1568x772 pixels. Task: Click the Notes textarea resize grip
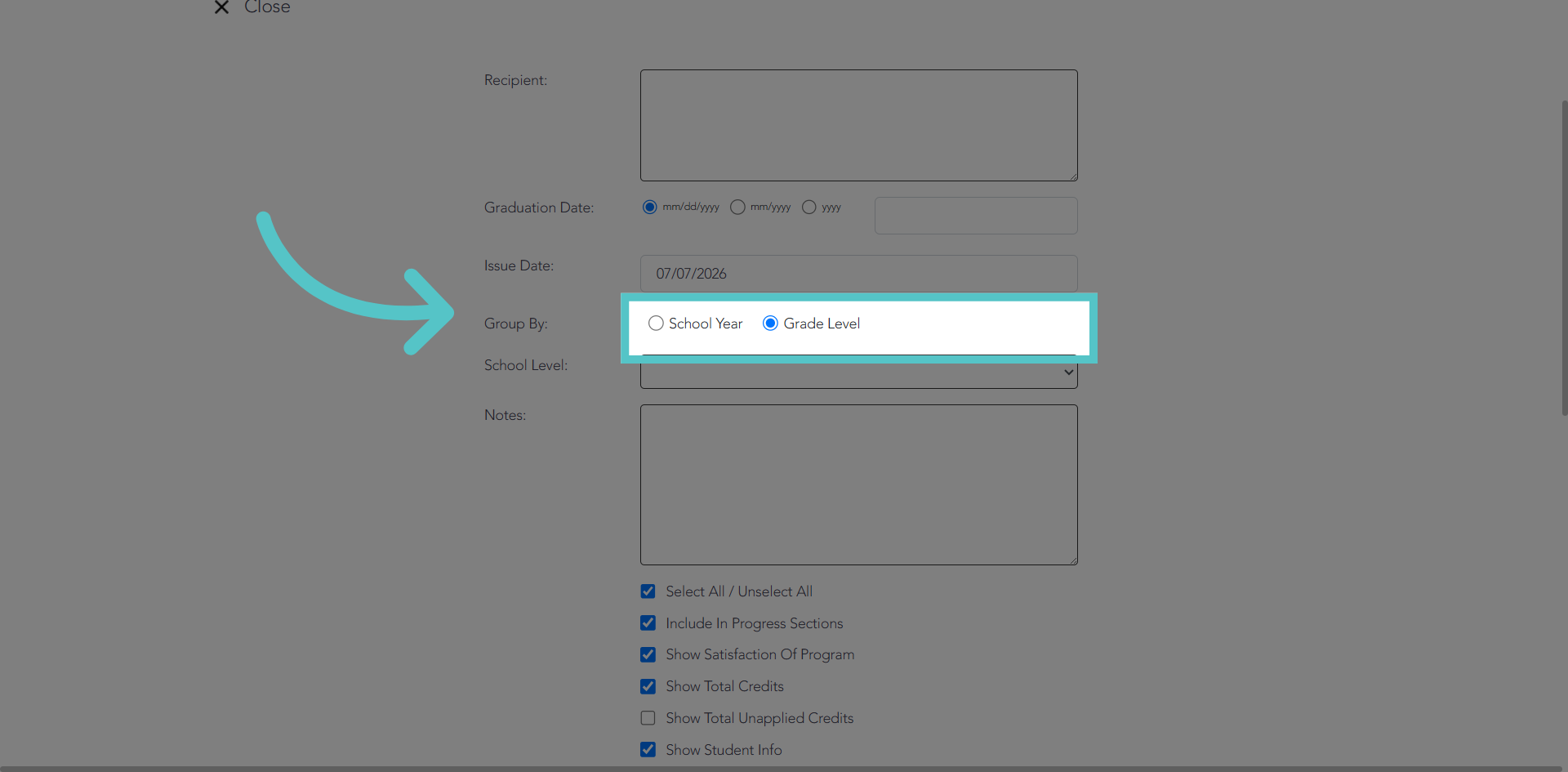(x=1072, y=560)
